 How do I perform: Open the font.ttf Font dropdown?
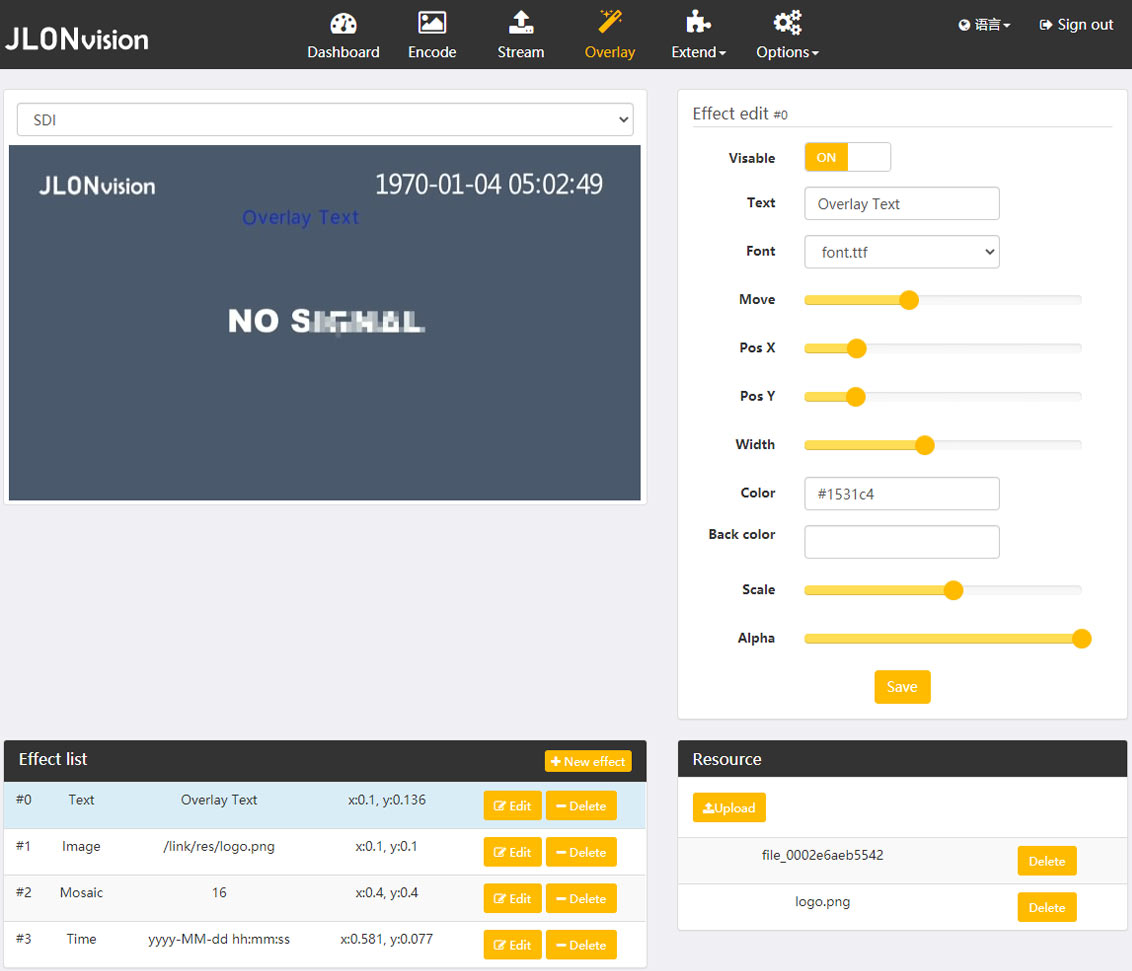(x=902, y=252)
